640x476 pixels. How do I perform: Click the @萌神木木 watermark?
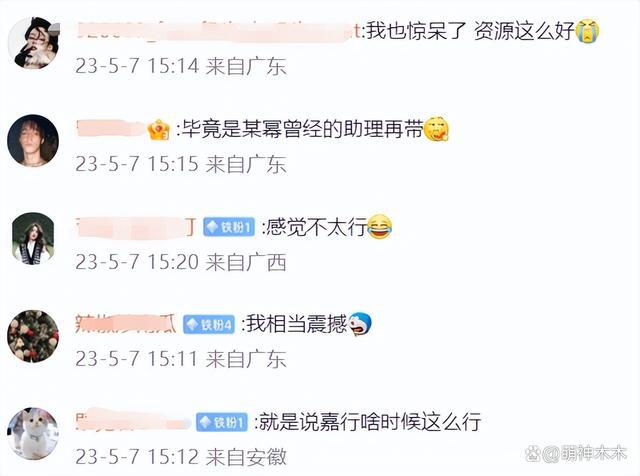(576, 453)
